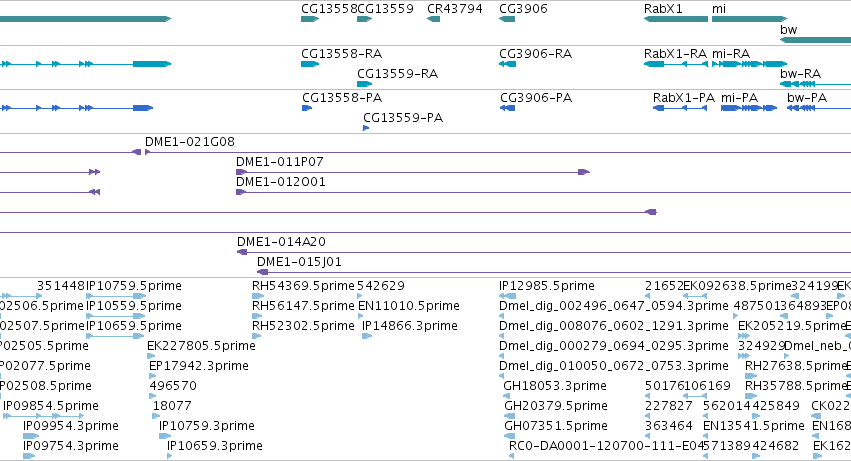Open the CR43794 gene label

coord(455,9)
